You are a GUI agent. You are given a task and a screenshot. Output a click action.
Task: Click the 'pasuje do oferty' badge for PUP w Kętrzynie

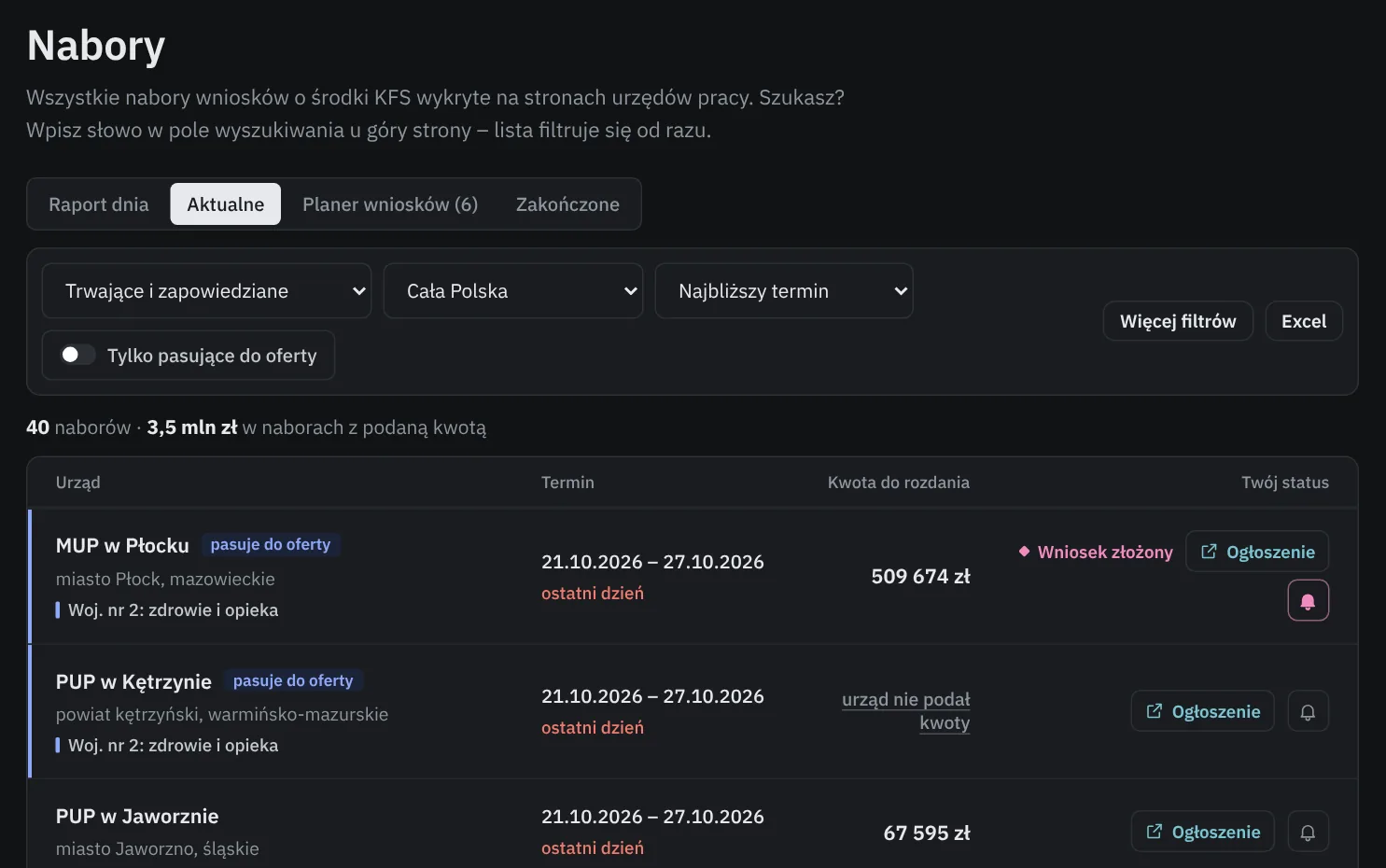(293, 680)
